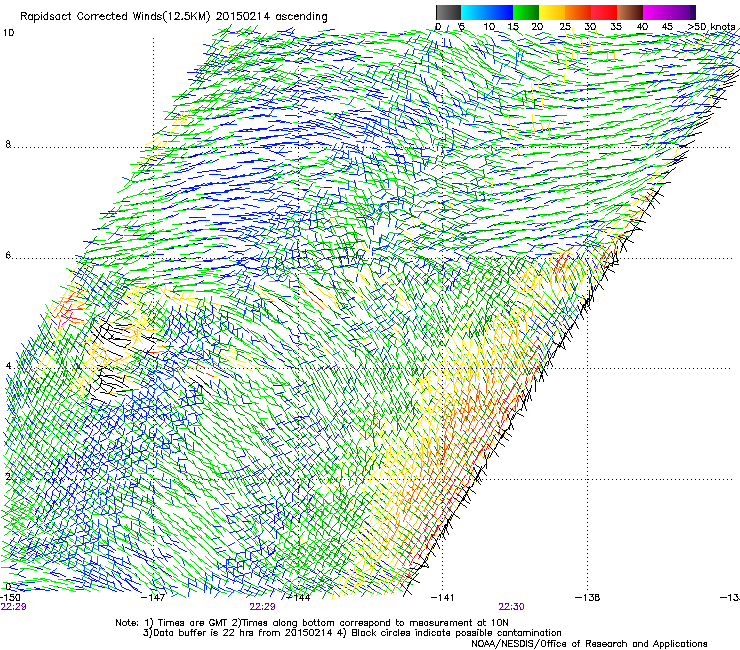Click the title text 'Rapidscat Corrected Winds(12.5KM)'
This screenshot has height=650, width=740.
coord(116,17)
